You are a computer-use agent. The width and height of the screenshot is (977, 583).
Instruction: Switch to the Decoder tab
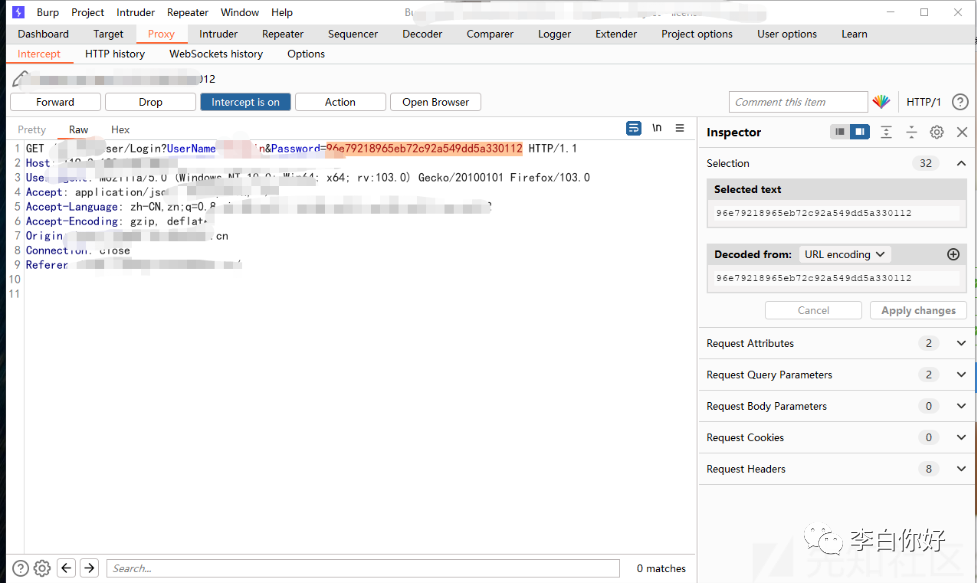422,34
